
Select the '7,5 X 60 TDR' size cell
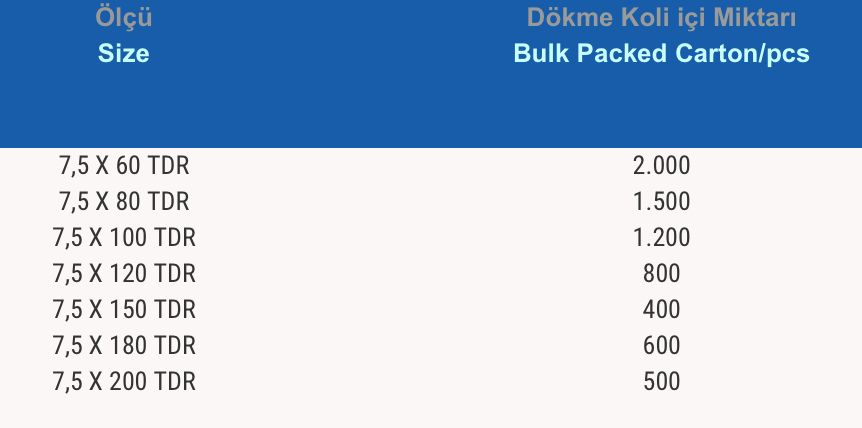(124, 166)
